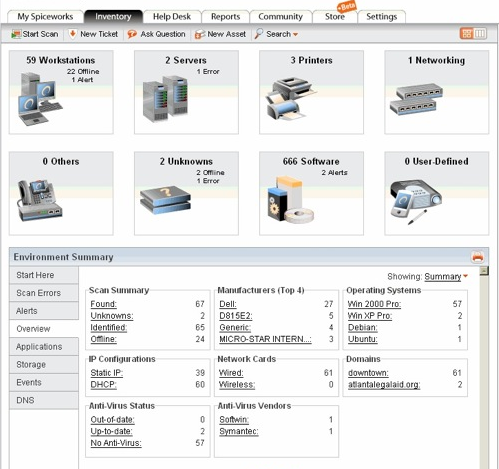Viewport: 499px width, 469px height.
Task: Click the Out-of-date anti-virus link
Action: (112, 419)
